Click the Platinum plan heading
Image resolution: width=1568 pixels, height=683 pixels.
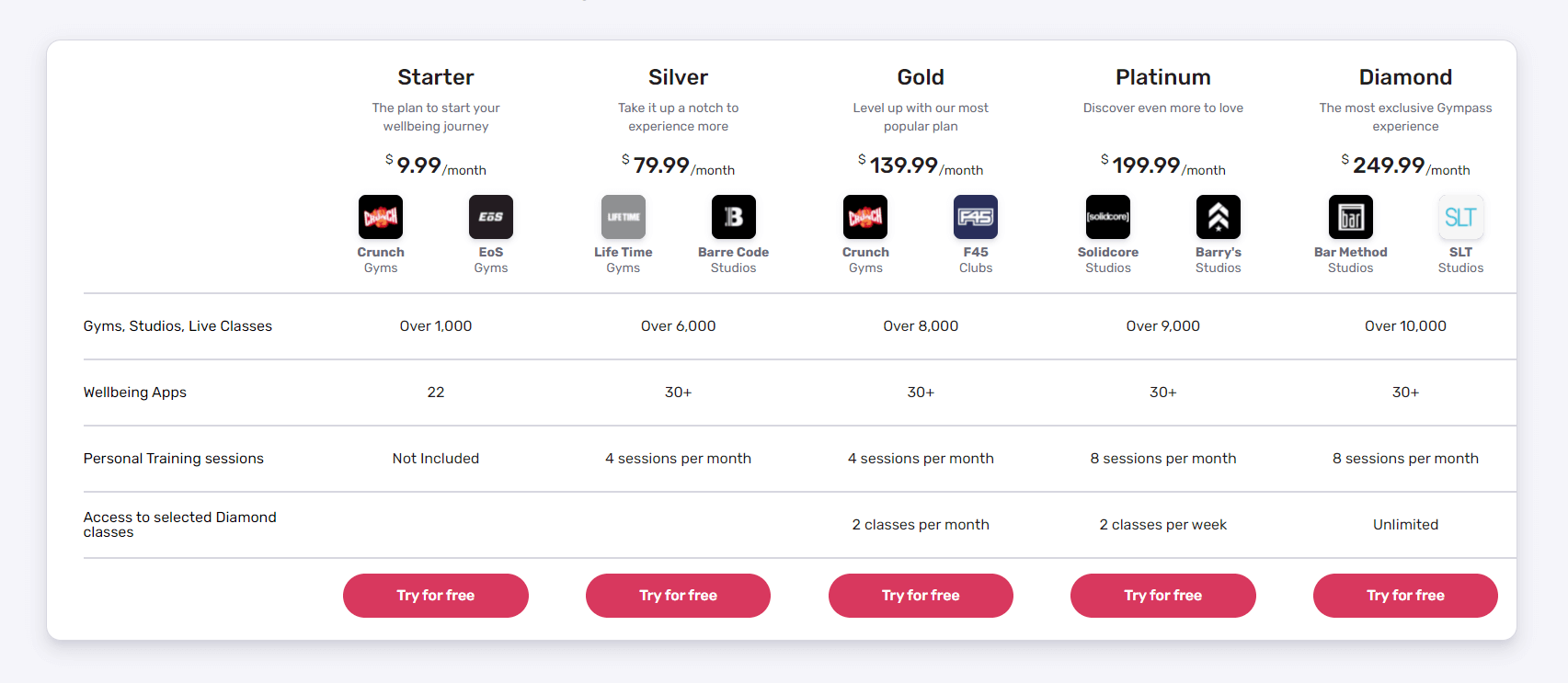click(x=1163, y=77)
